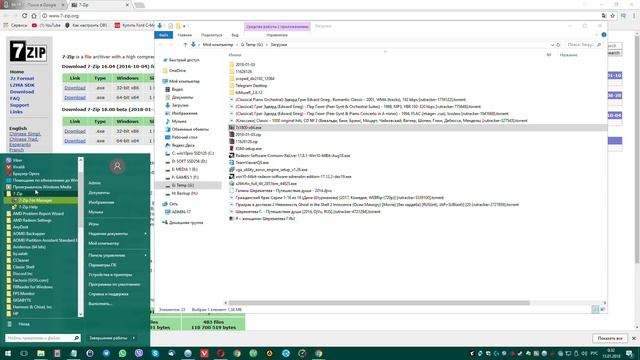
Task: Switch to the 7-Zip browser tab
Action: [x=100, y=5]
